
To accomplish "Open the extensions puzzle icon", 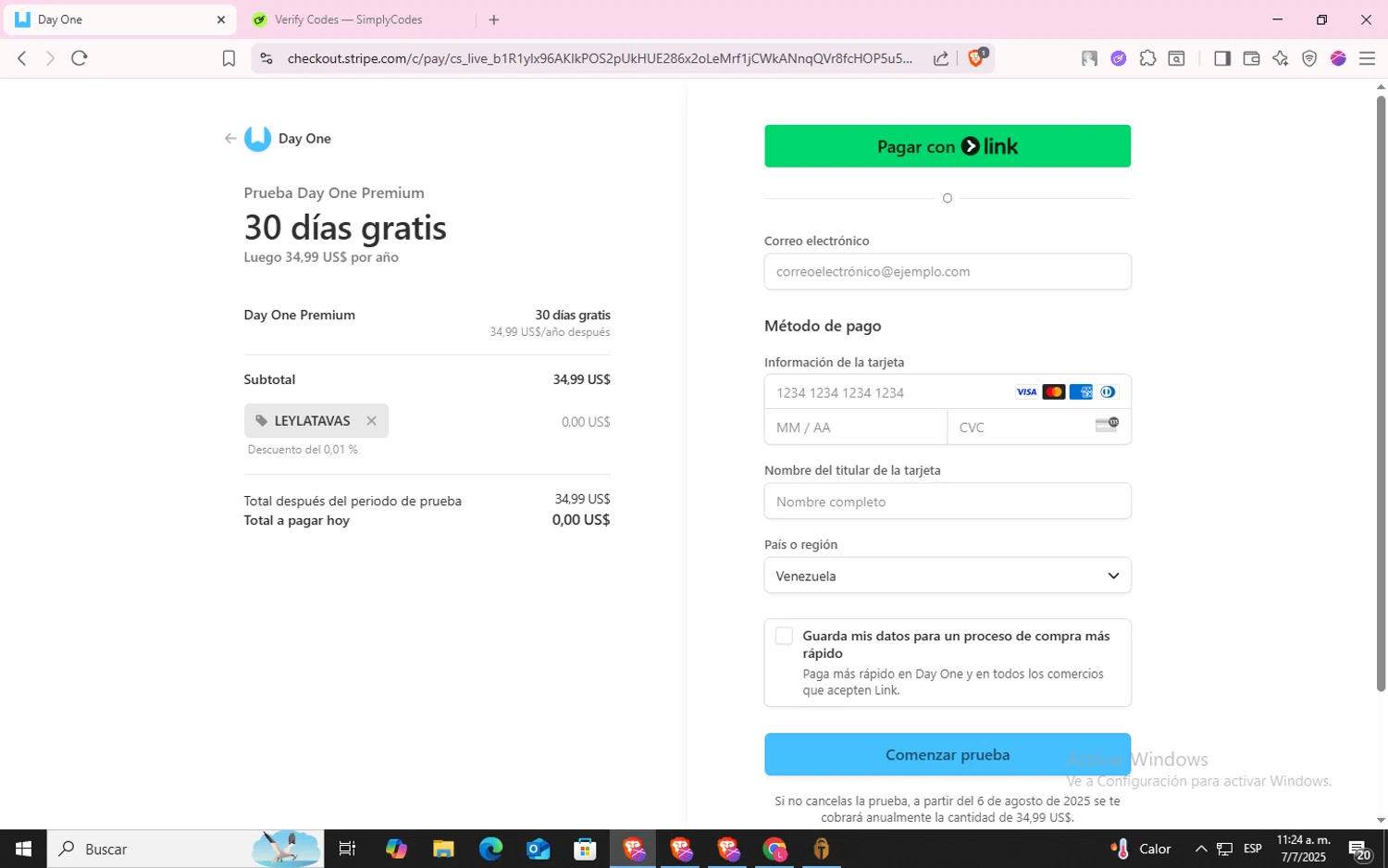I will 1147,58.
